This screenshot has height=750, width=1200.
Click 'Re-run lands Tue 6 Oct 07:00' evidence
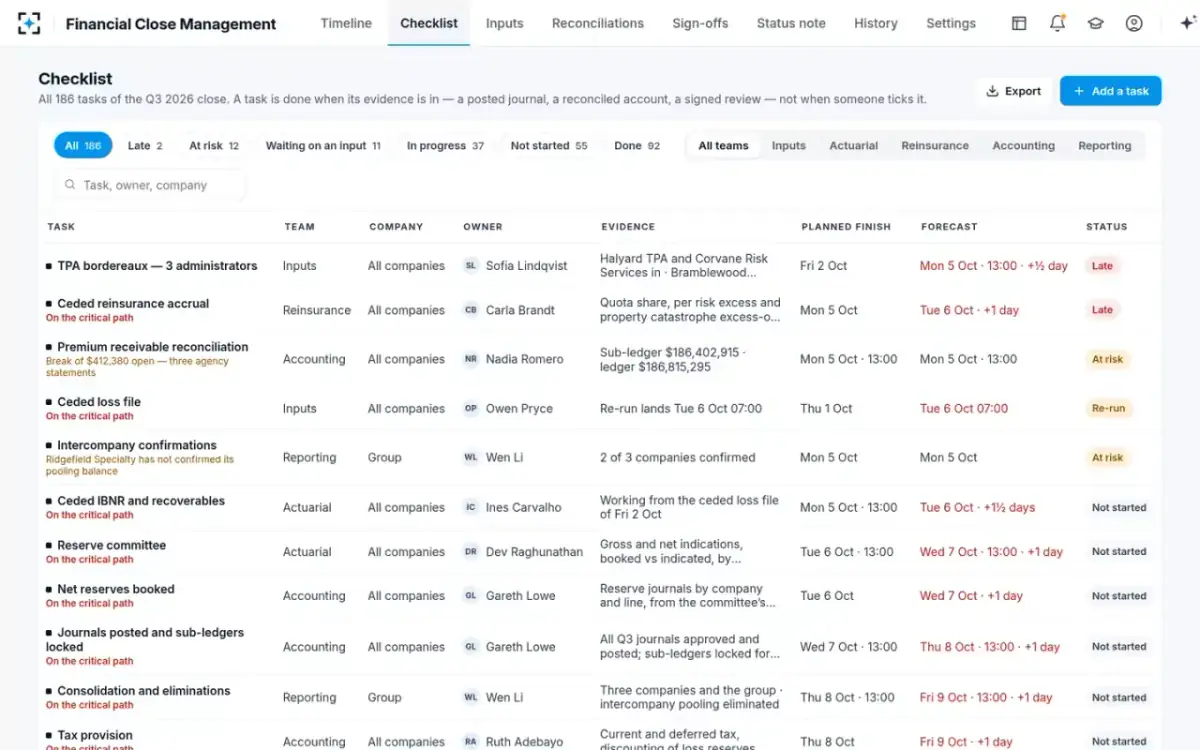[x=681, y=408]
